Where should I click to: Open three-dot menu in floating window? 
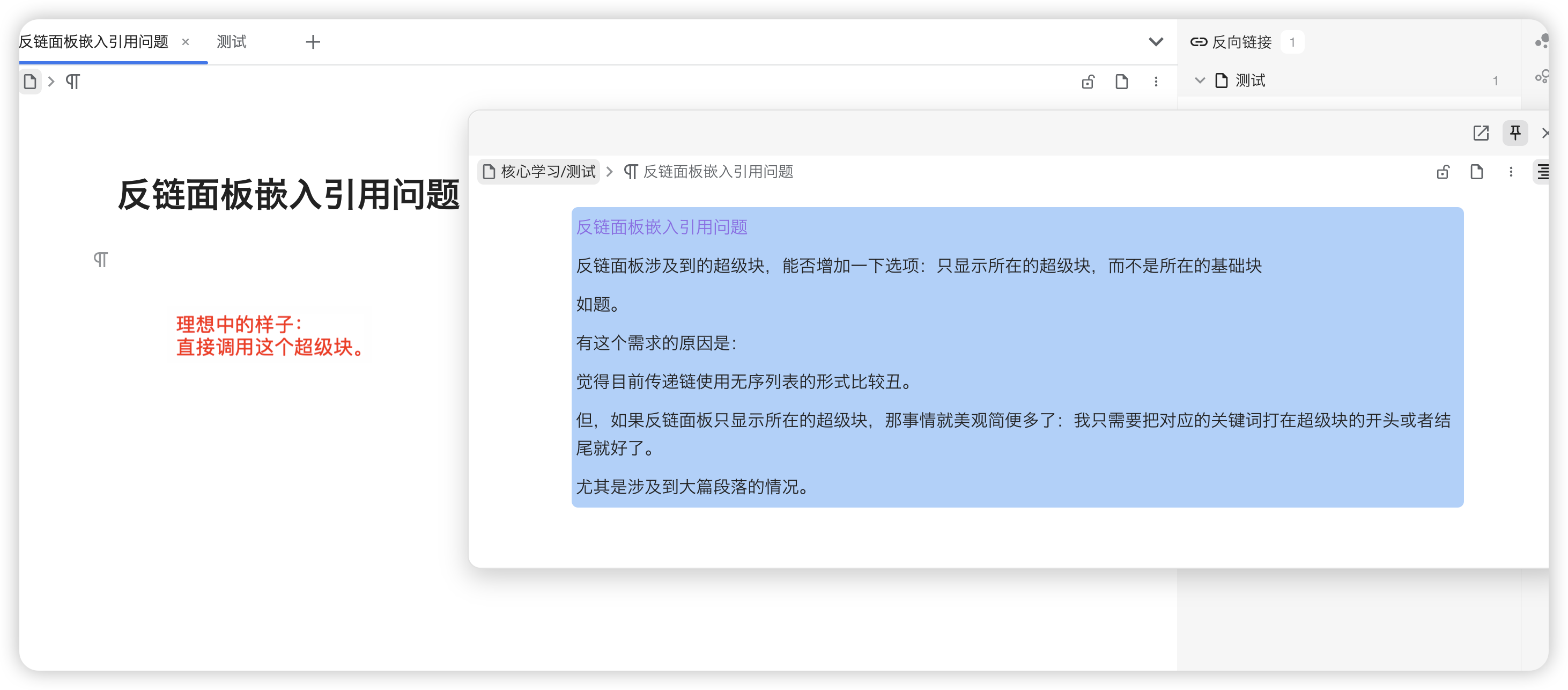coord(1511,172)
